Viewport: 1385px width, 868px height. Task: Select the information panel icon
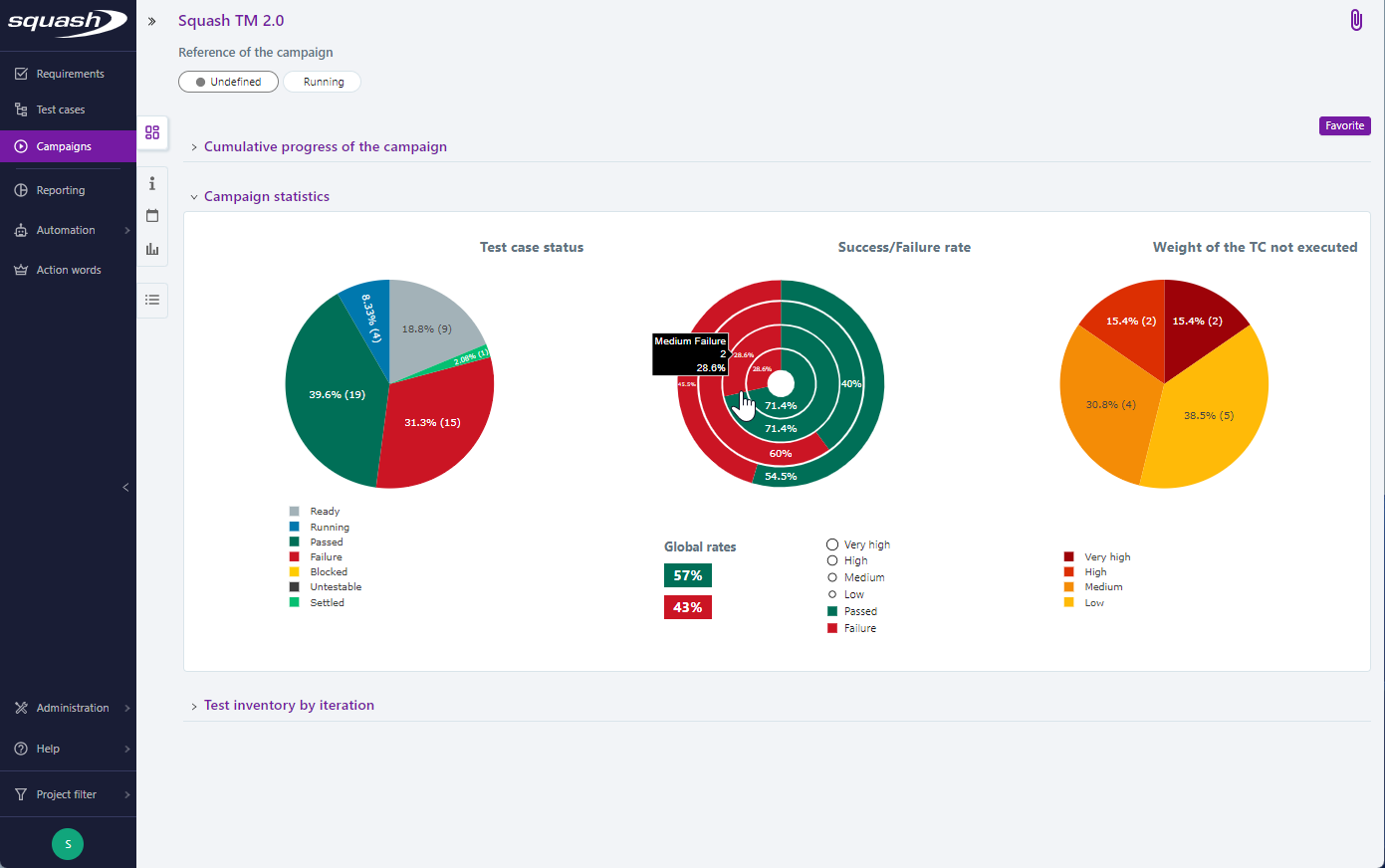tap(151, 183)
